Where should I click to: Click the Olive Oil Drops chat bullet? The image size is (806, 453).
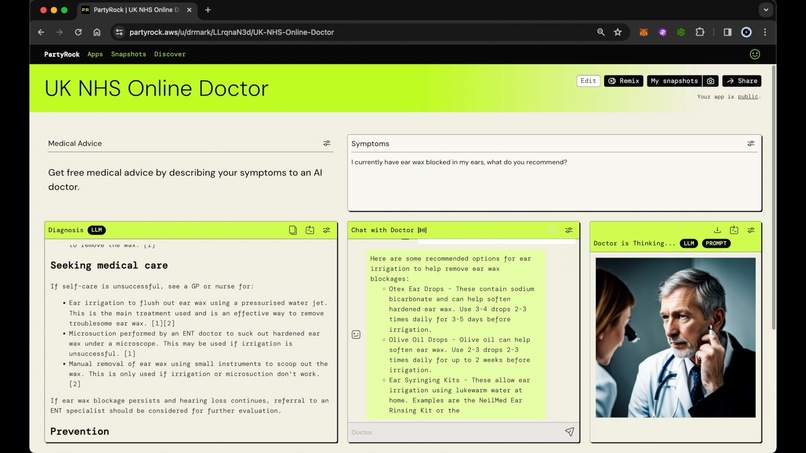[x=459, y=355]
